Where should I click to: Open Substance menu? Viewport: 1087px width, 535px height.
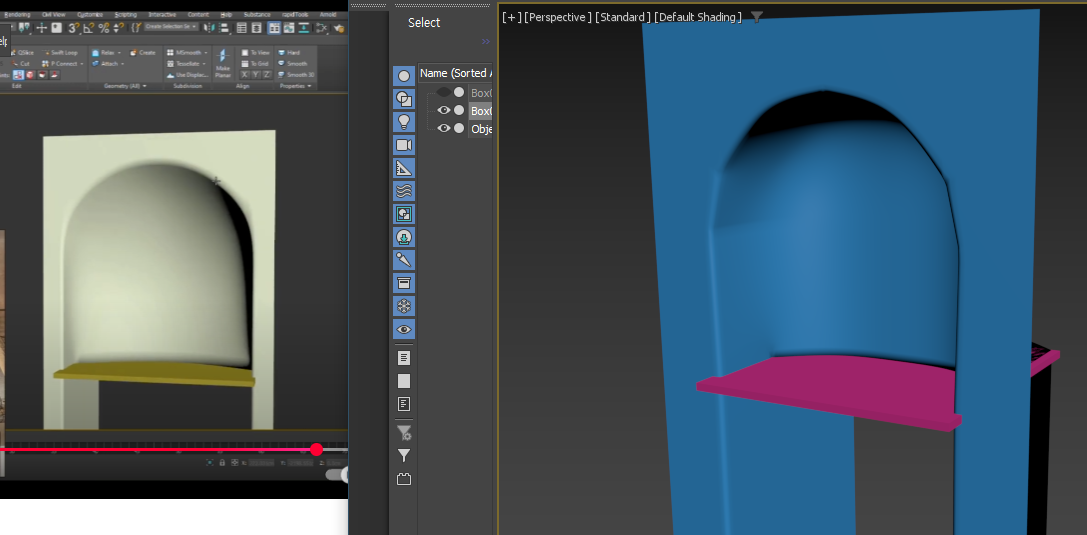point(257,15)
